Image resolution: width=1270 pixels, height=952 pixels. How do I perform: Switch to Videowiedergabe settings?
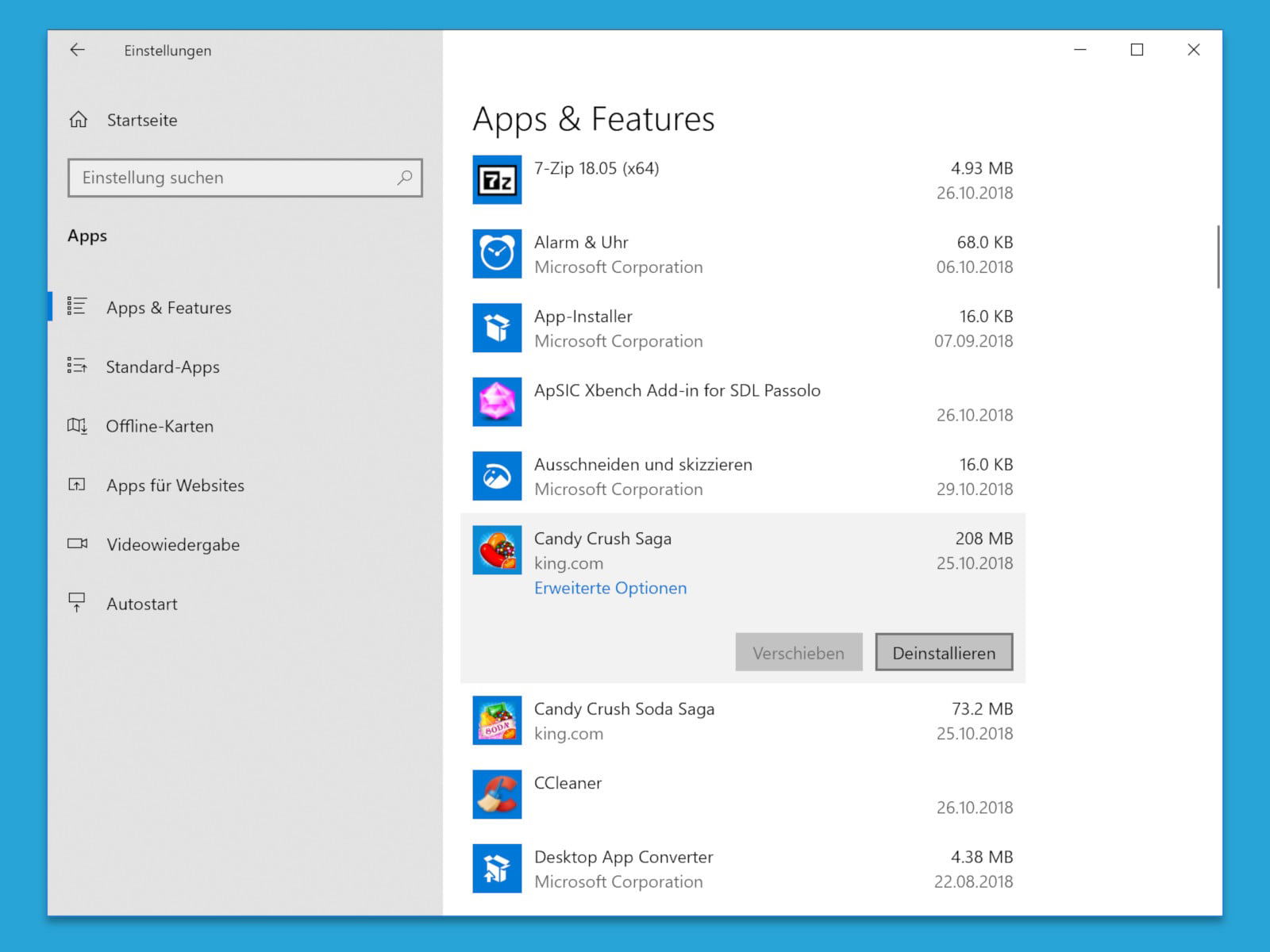tap(173, 545)
